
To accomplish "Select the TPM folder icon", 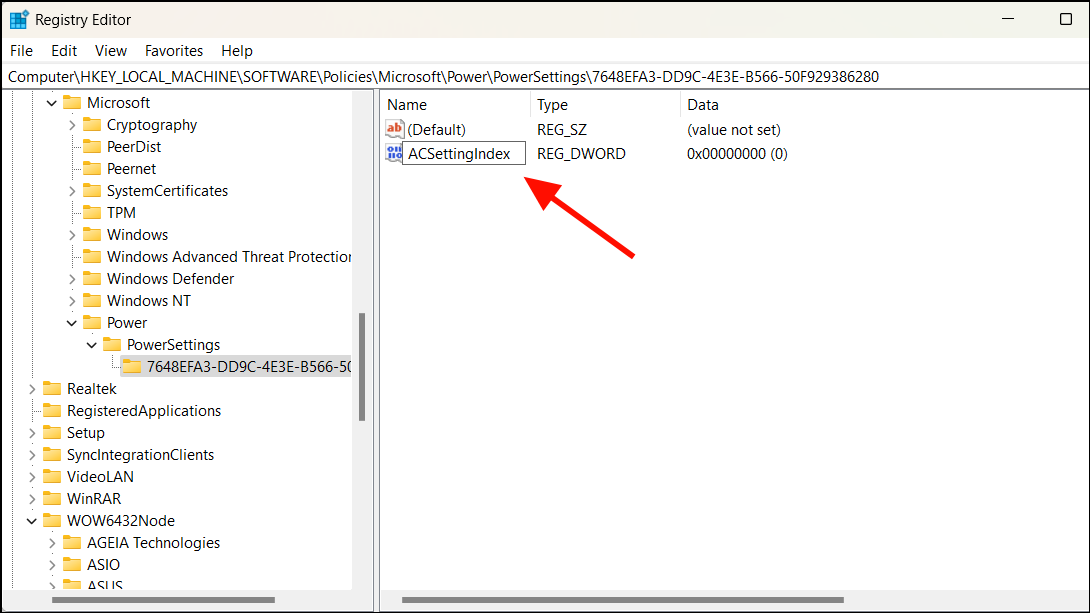I will [92, 213].
